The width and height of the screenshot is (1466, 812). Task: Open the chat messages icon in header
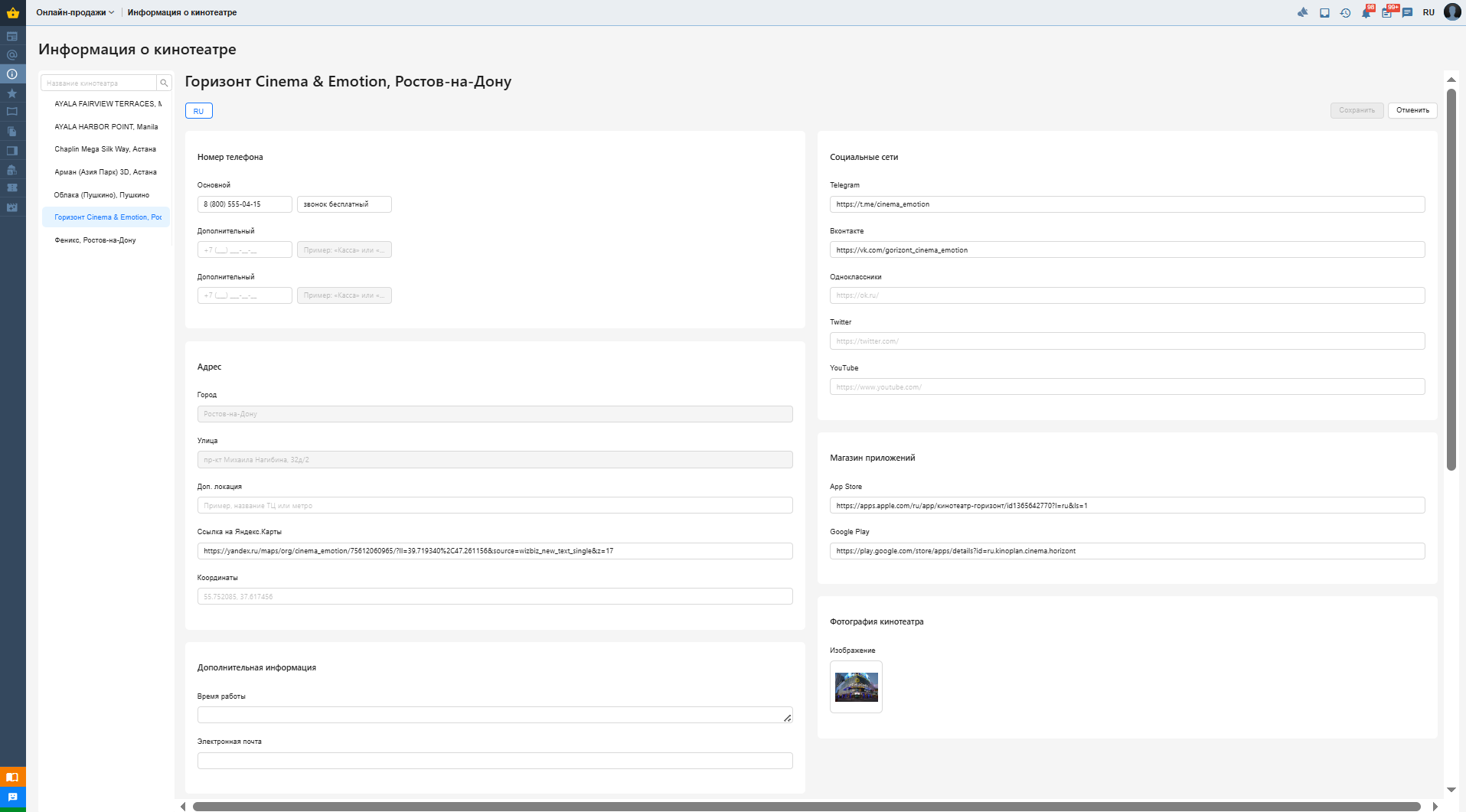point(1407,13)
